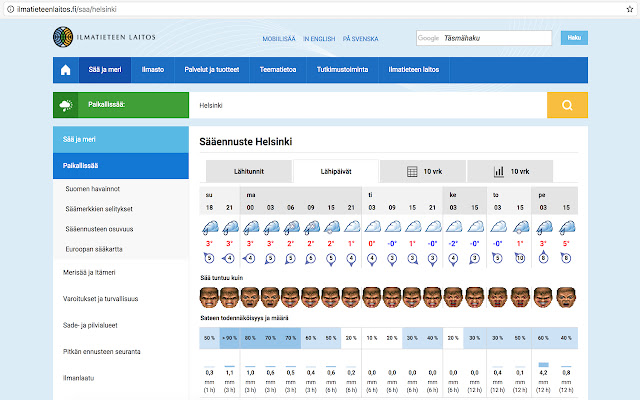Switch language with PÅ SVENSKA link

360,39
